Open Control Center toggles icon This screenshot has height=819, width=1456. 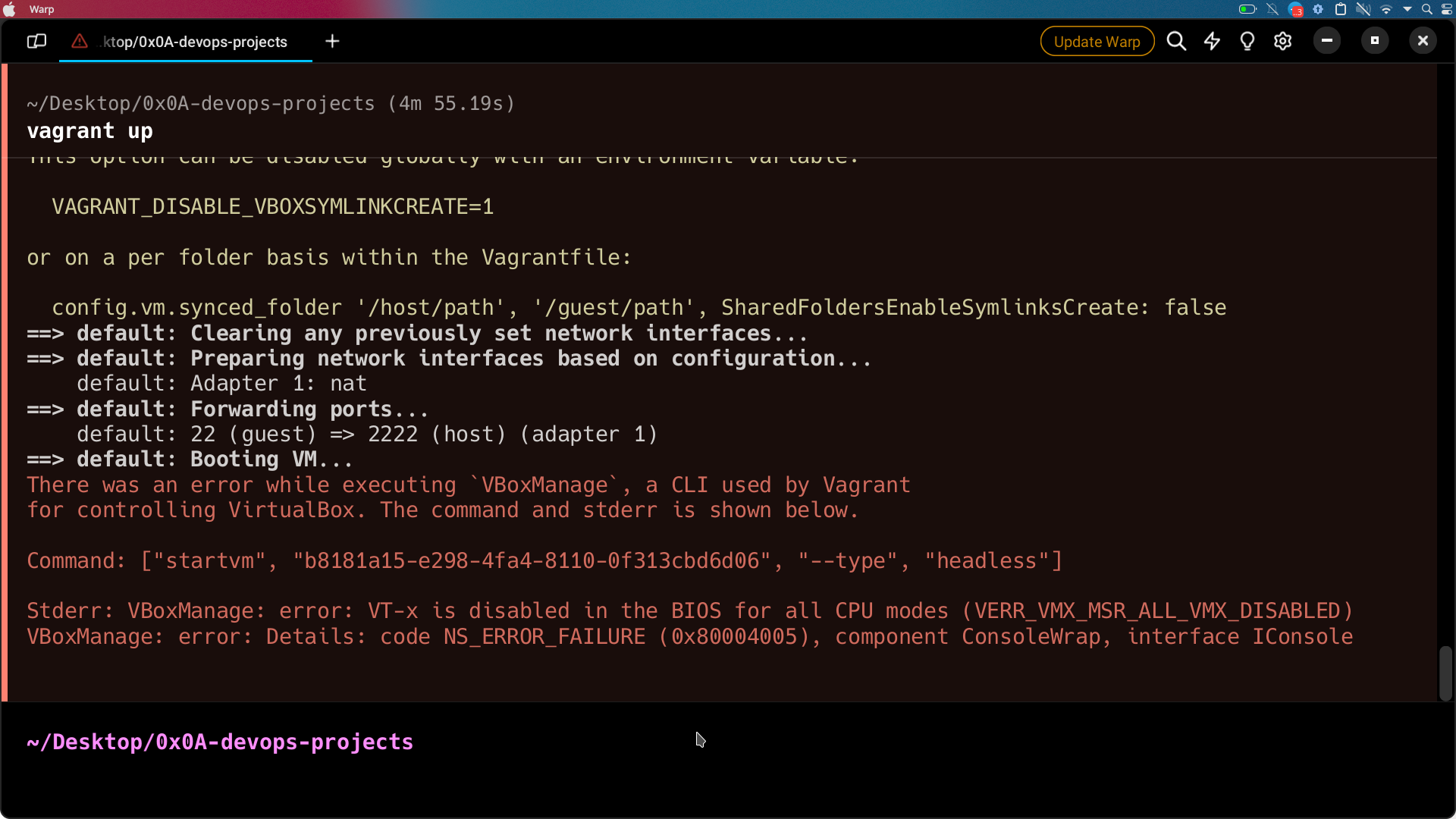(x=1447, y=10)
